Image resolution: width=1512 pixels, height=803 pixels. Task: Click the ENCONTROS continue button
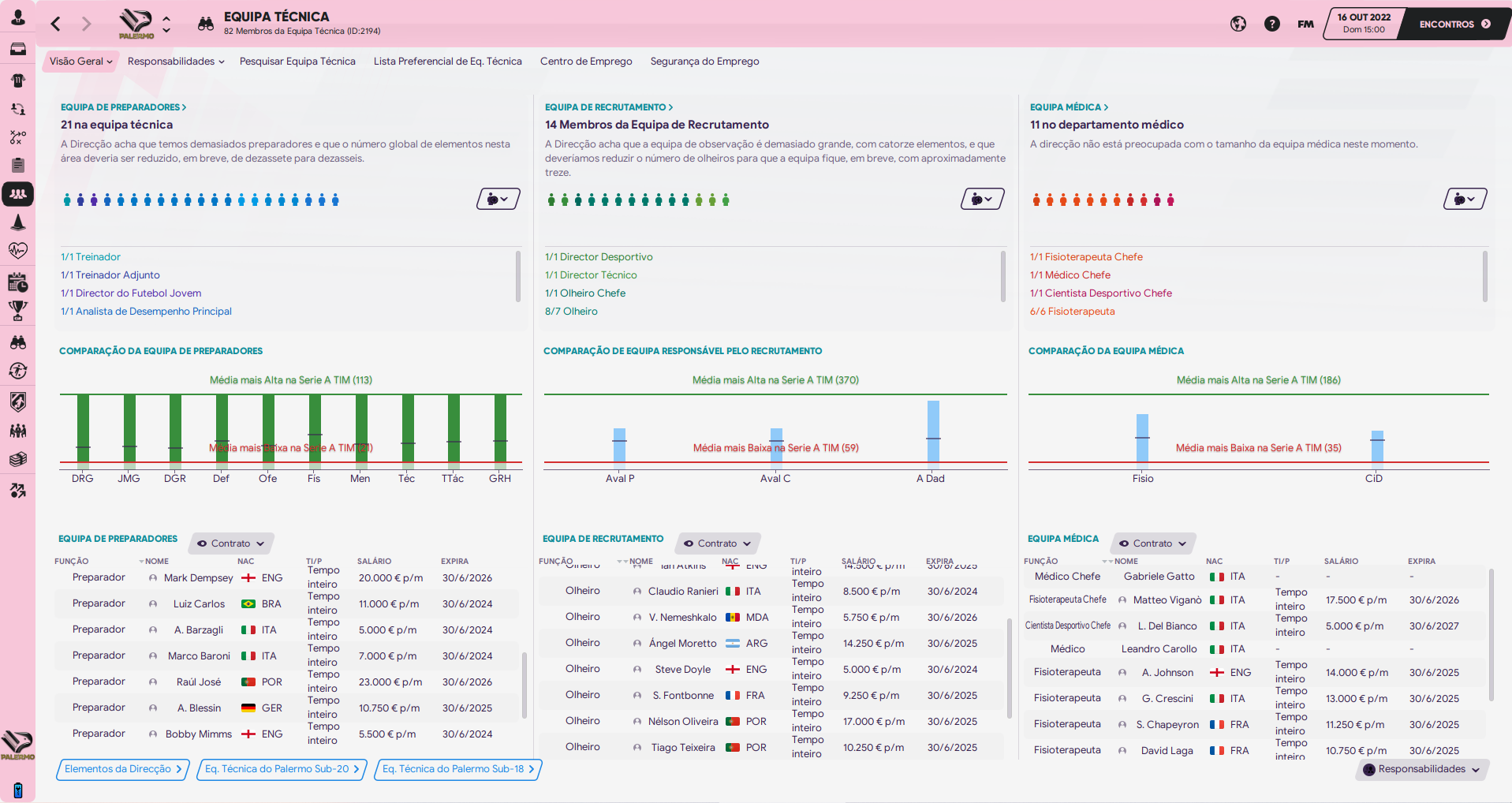click(1454, 24)
